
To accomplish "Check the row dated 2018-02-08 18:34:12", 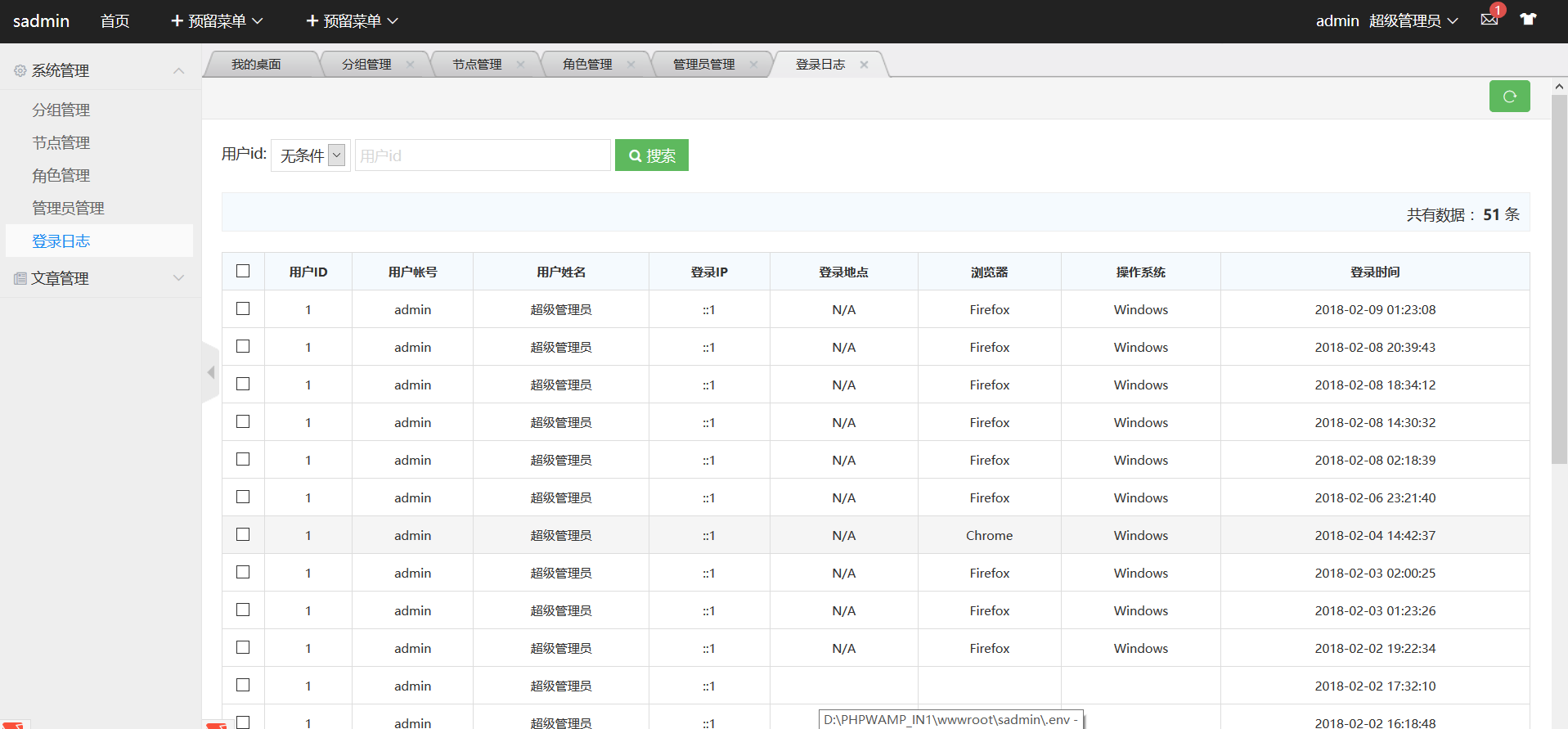I will tap(243, 384).
